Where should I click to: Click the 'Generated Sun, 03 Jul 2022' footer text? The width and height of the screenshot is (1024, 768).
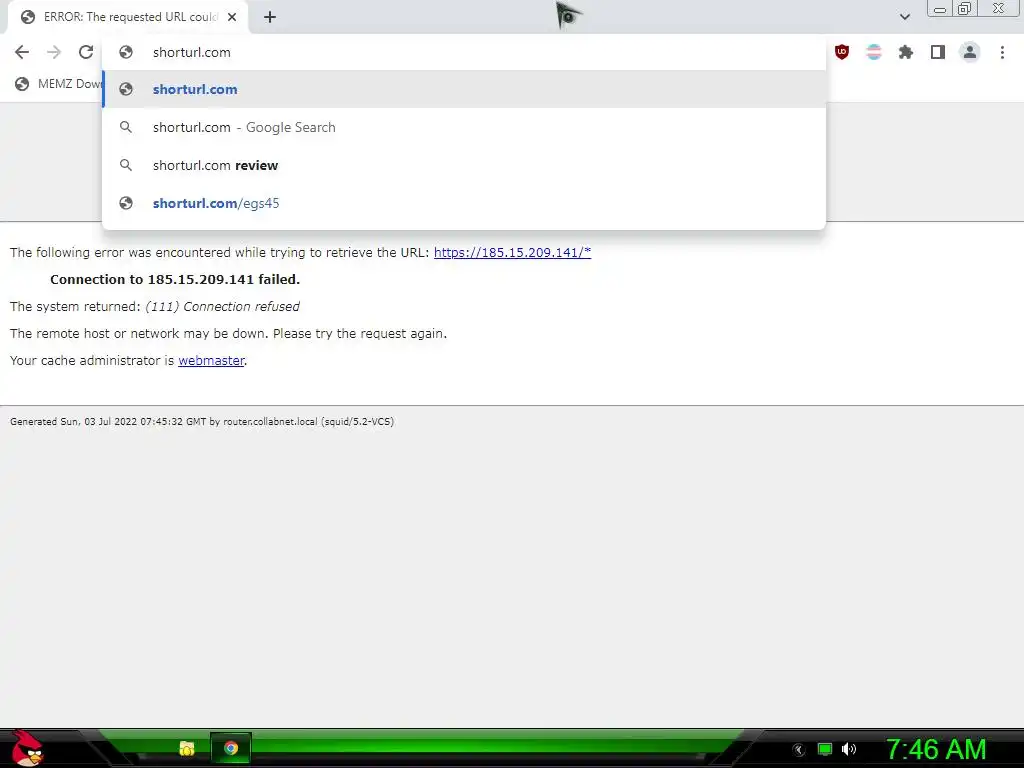point(202,422)
